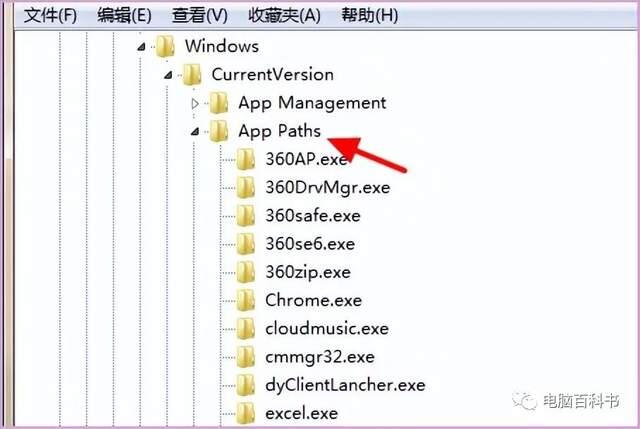Click the 360AP.exe folder icon
Screen dimensions: 640x429
pyautogui.click(x=246, y=159)
